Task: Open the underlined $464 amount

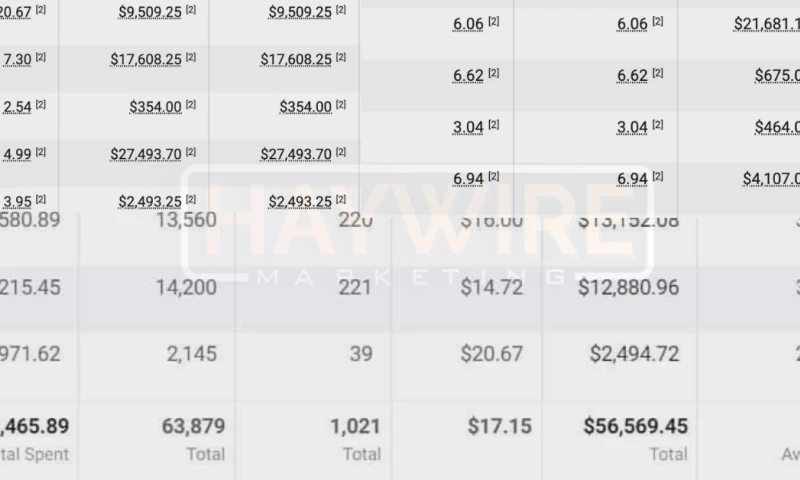Action: 777,127
